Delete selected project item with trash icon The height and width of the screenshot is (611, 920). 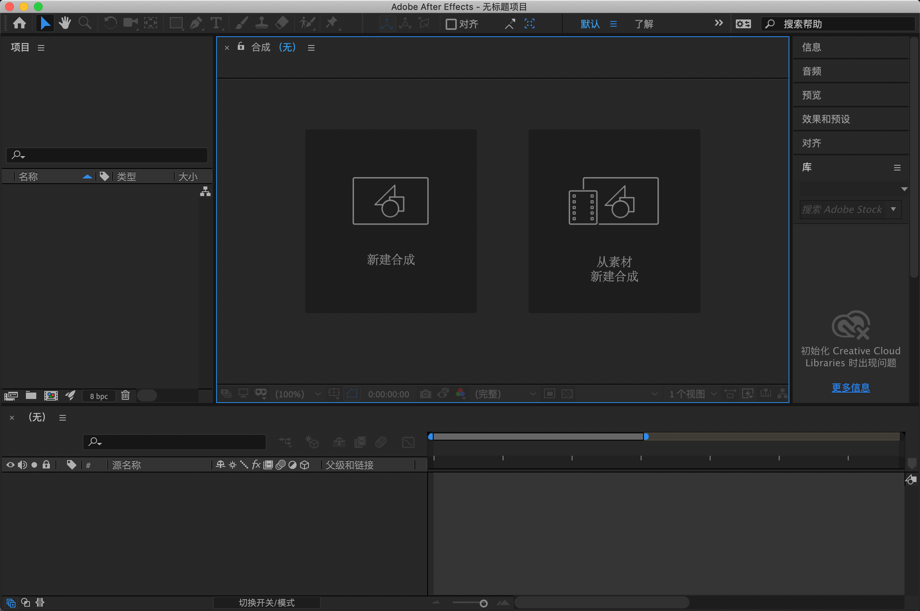pyautogui.click(x=125, y=396)
